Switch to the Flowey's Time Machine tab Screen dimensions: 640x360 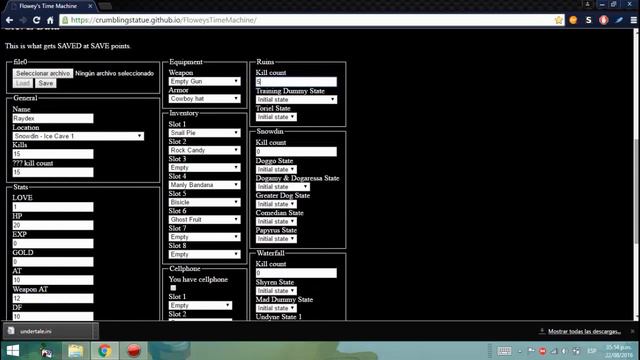coord(48,6)
